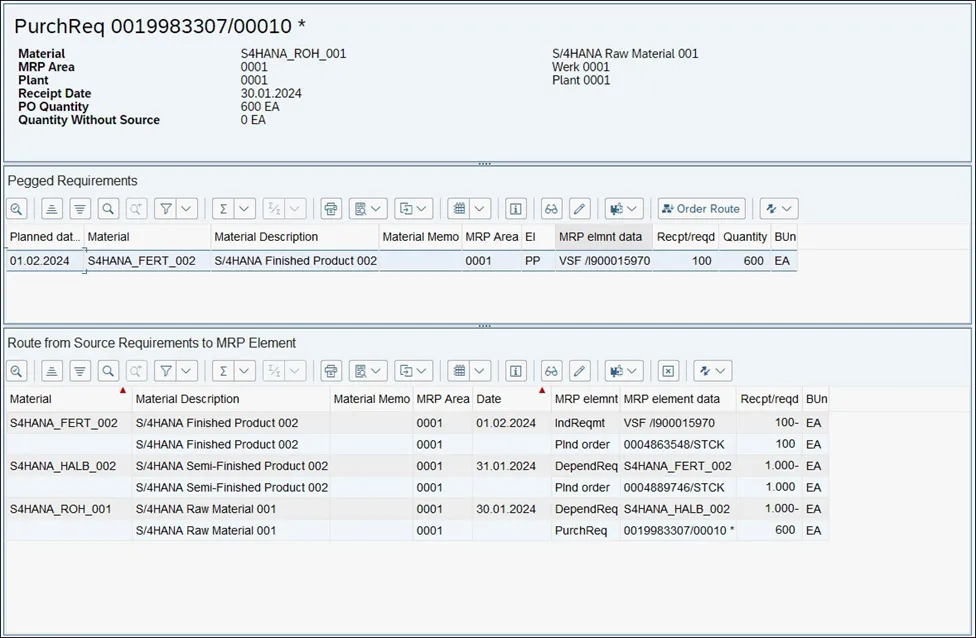Click Sort Descending in Route section toolbar
Screen dimensions: 976x638
[x=80, y=370]
